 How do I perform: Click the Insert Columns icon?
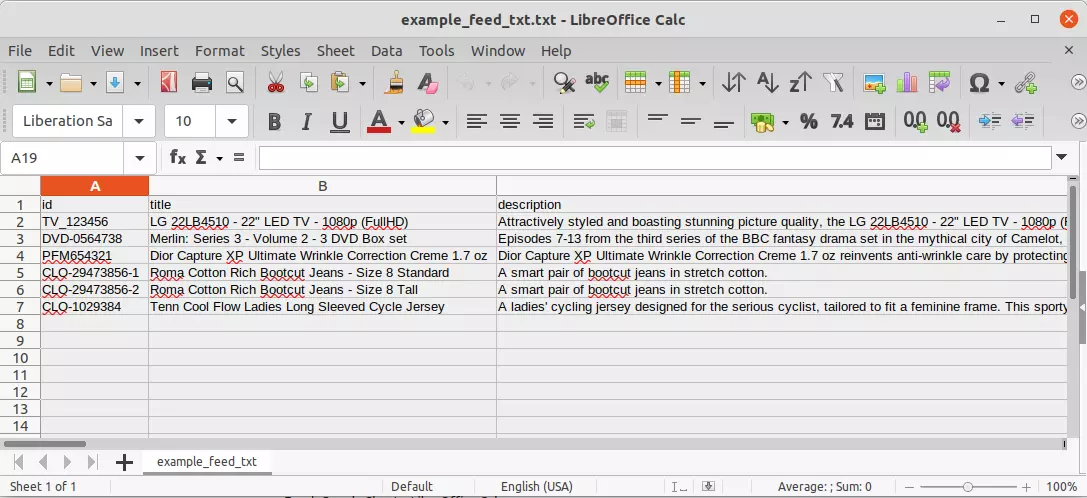pos(679,83)
